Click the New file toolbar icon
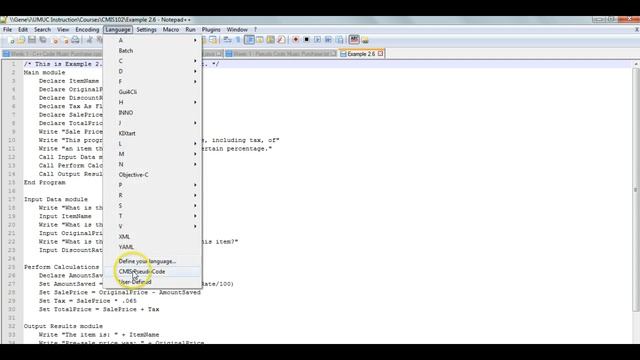640x360 pixels. point(11,40)
